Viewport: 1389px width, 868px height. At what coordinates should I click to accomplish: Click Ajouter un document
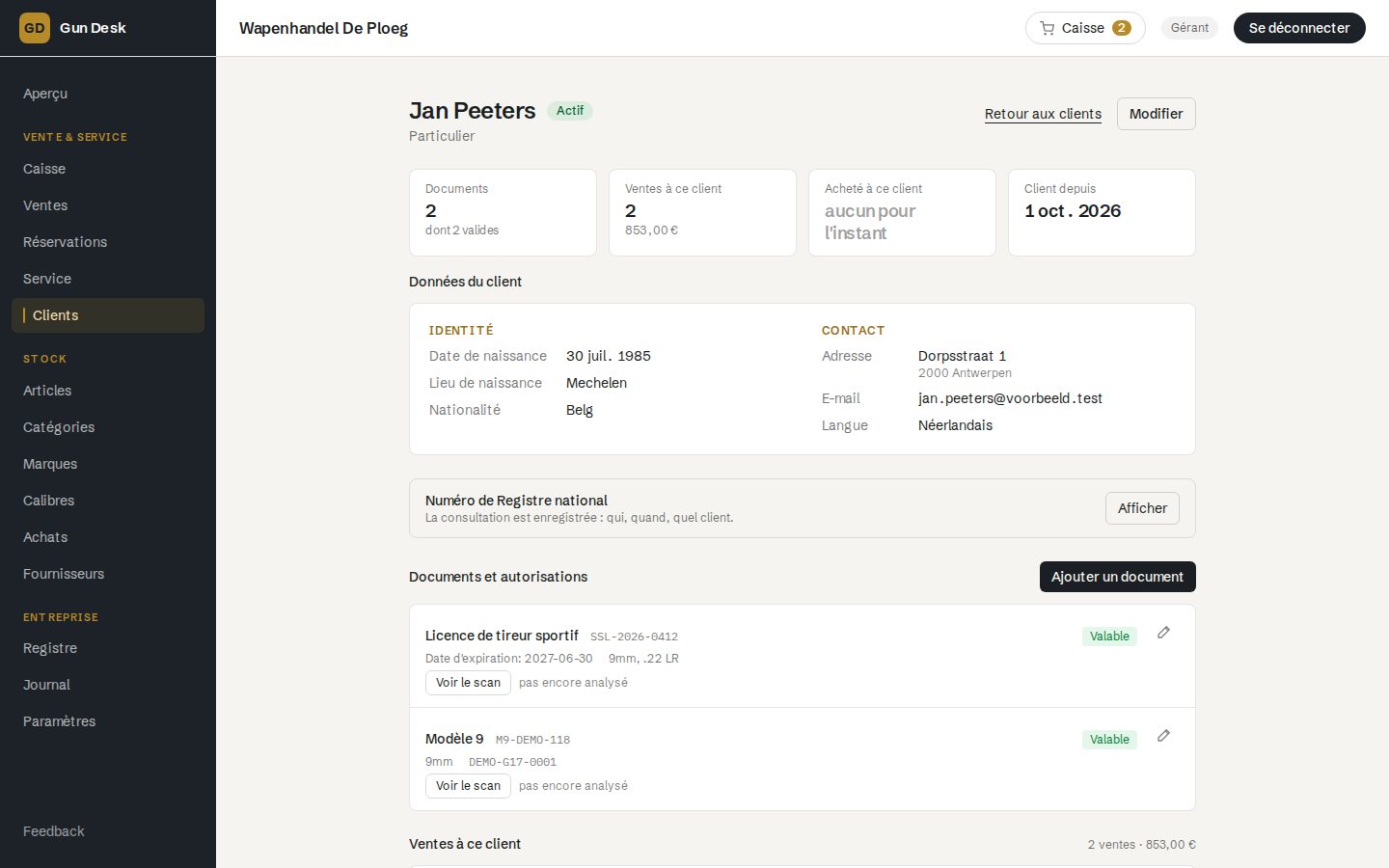(1117, 577)
